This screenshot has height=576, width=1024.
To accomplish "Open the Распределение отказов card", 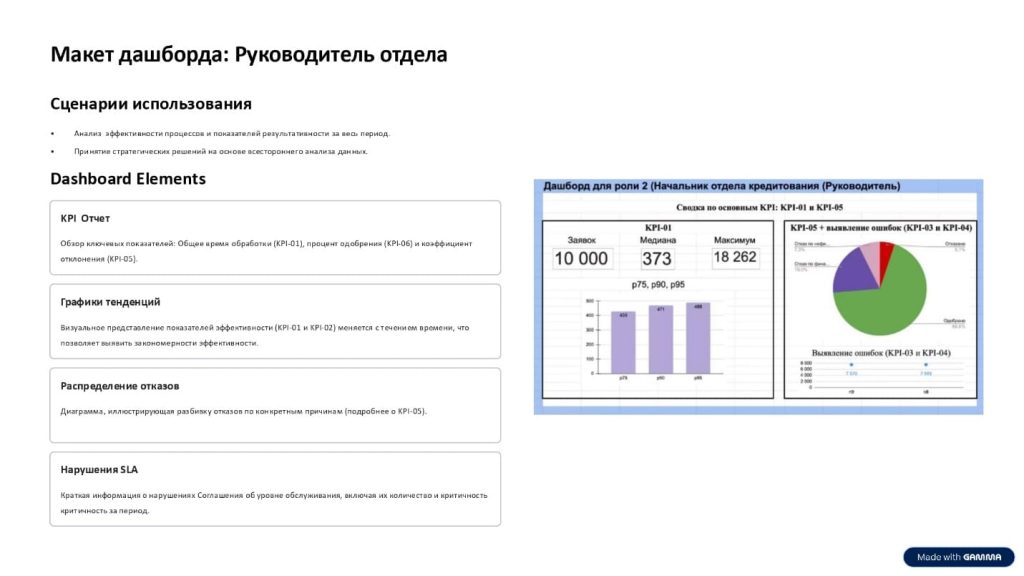I will click(275, 405).
